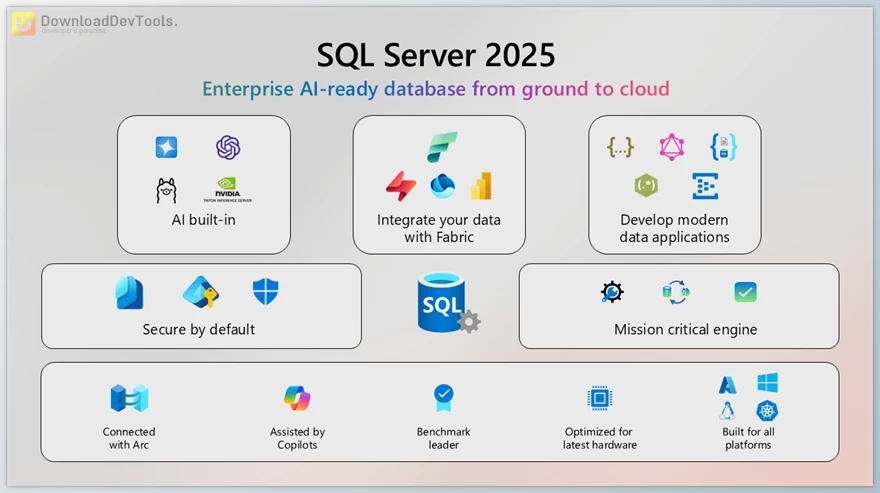Click the "Secure by default" label
The height and width of the screenshot is (493, 880).
(199, 329)
